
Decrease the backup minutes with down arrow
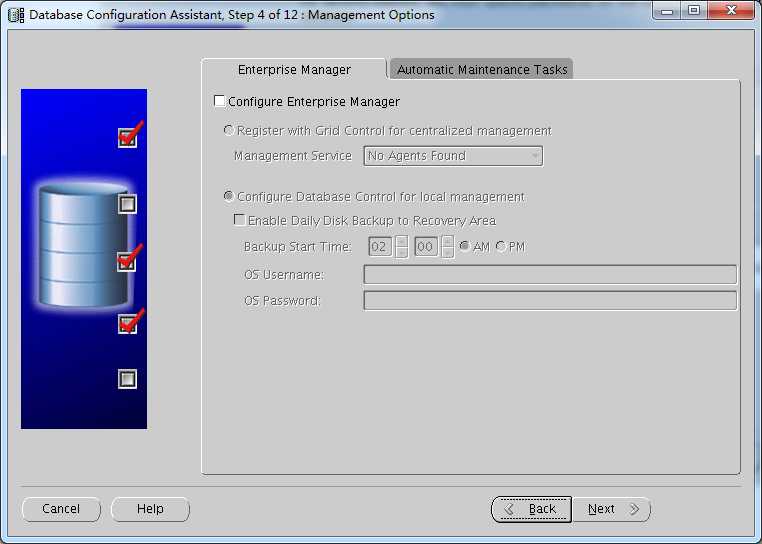point(448,252)
